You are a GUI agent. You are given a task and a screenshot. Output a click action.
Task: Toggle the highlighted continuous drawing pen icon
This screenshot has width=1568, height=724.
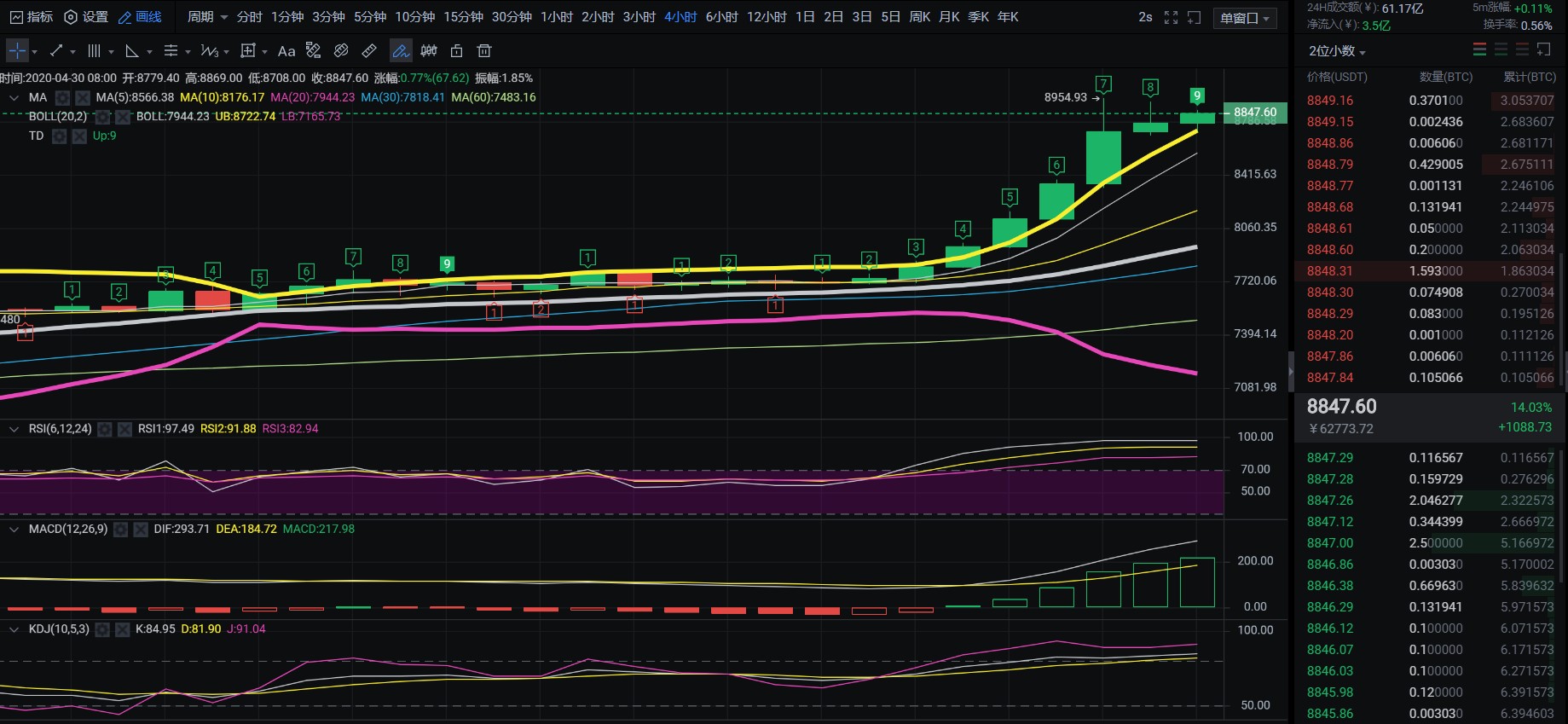(x=401, y=51)
